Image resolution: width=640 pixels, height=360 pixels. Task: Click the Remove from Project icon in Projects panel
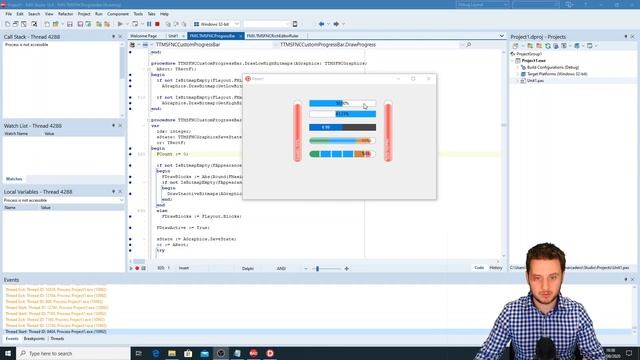point(539,46)
